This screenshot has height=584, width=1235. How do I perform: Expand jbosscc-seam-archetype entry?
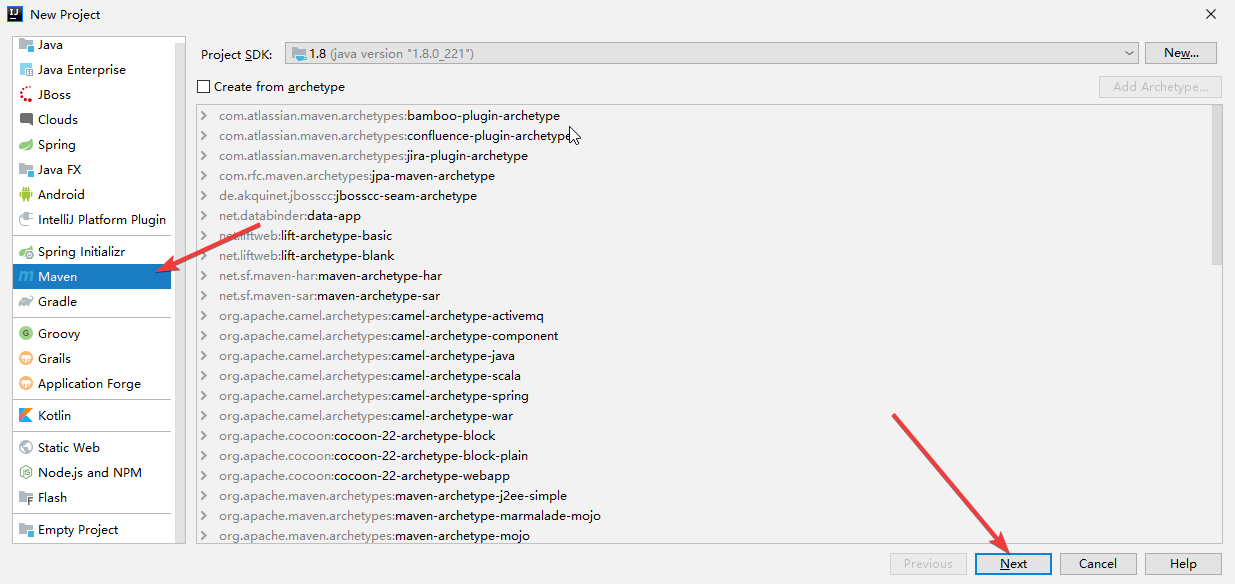click(204, 196)
